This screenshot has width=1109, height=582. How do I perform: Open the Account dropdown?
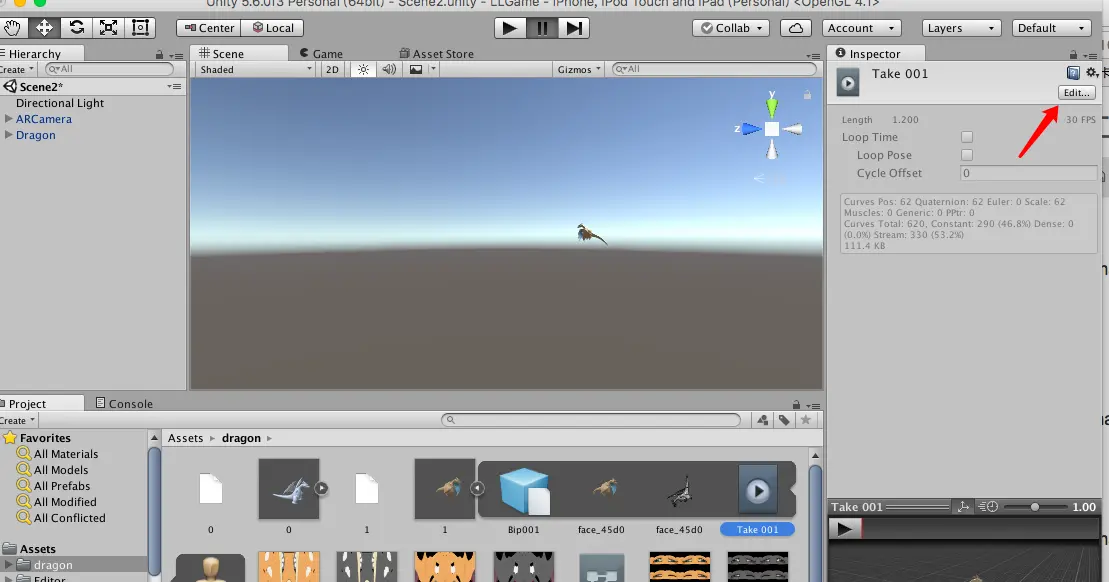tap(860, 28)
